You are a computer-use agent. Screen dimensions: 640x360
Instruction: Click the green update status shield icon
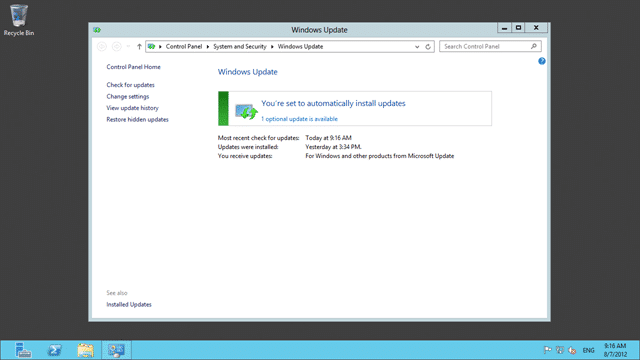pos(246,111)
